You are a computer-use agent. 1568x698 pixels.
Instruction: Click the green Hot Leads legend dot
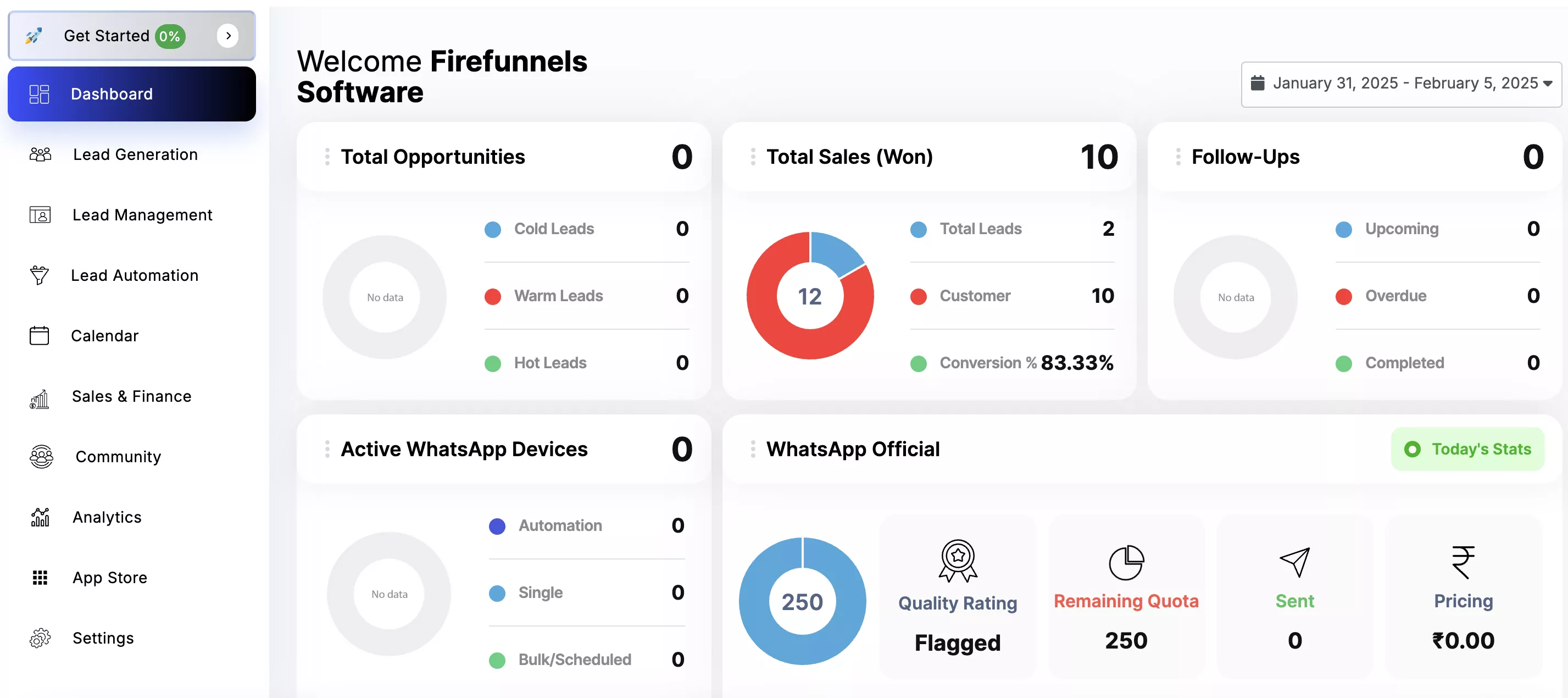(492, 364)
